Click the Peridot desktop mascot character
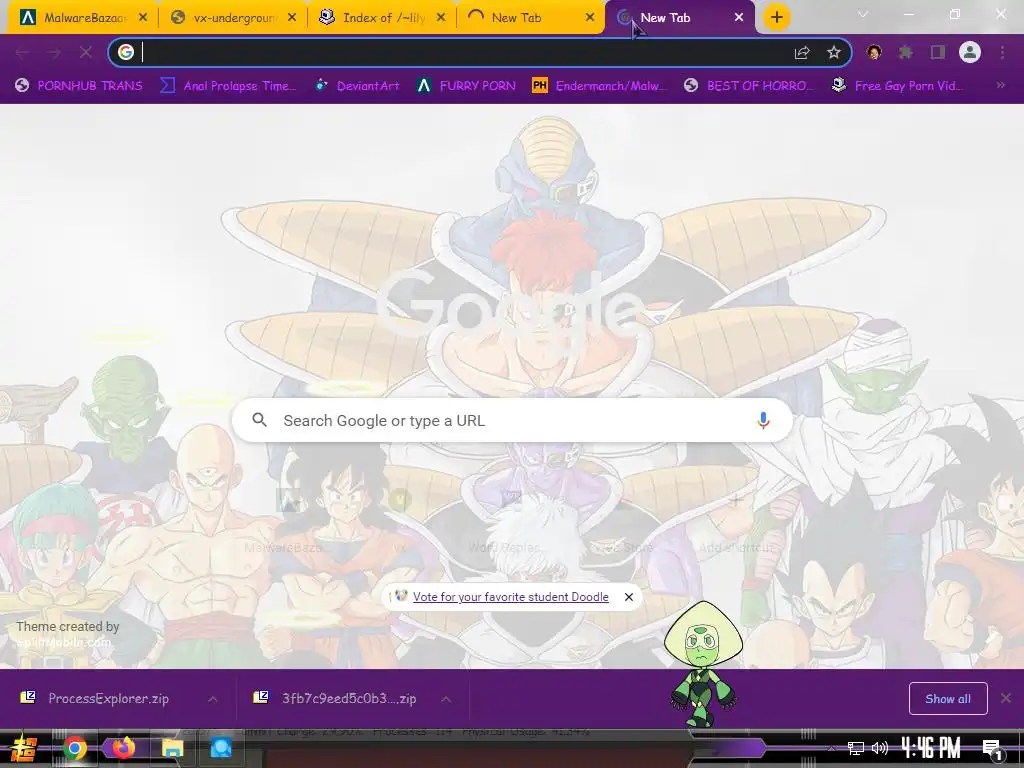Screen dimensions: 1024x768 (x=703, y=664)
